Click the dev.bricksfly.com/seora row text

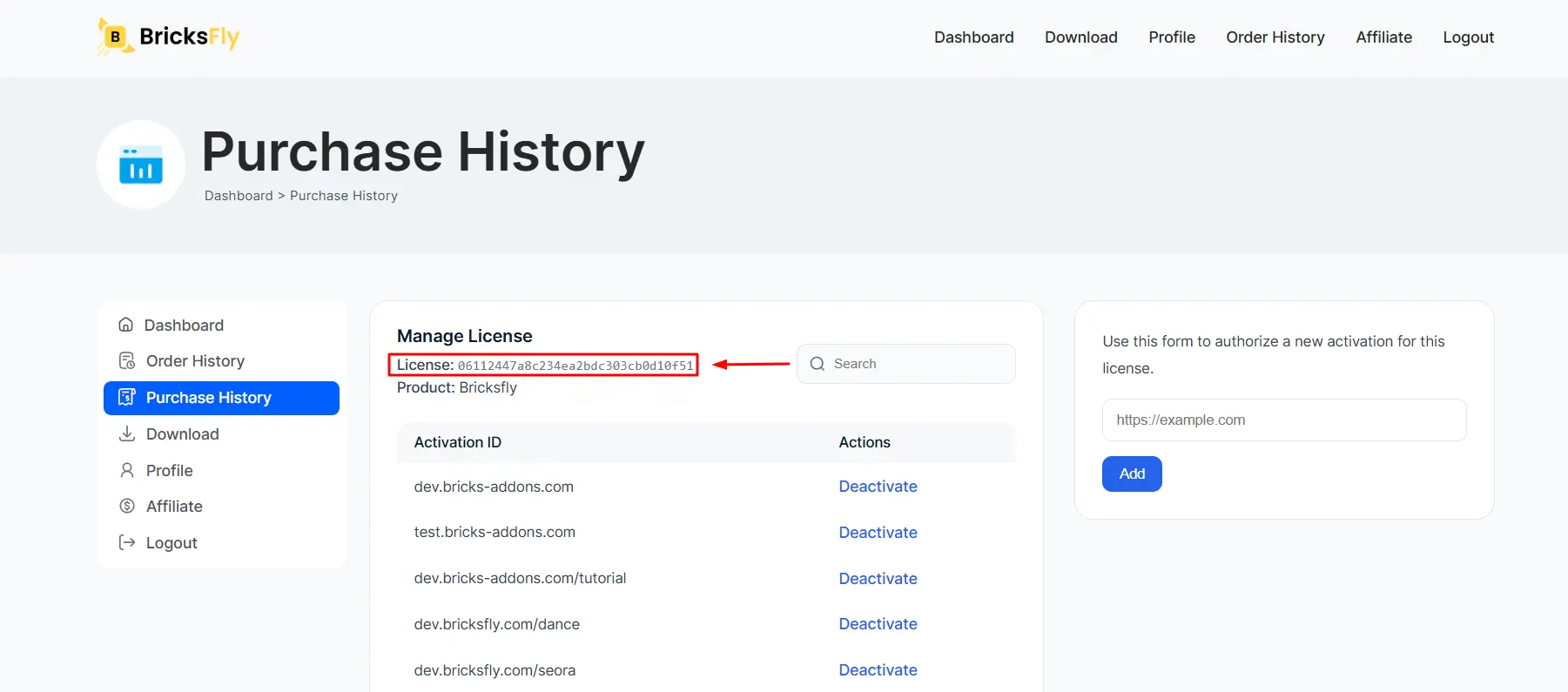pyautogui.click(x=495, y=670)
